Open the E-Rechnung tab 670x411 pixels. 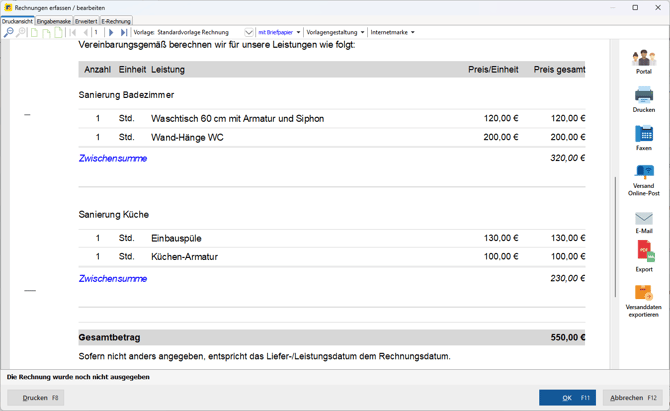116,21
